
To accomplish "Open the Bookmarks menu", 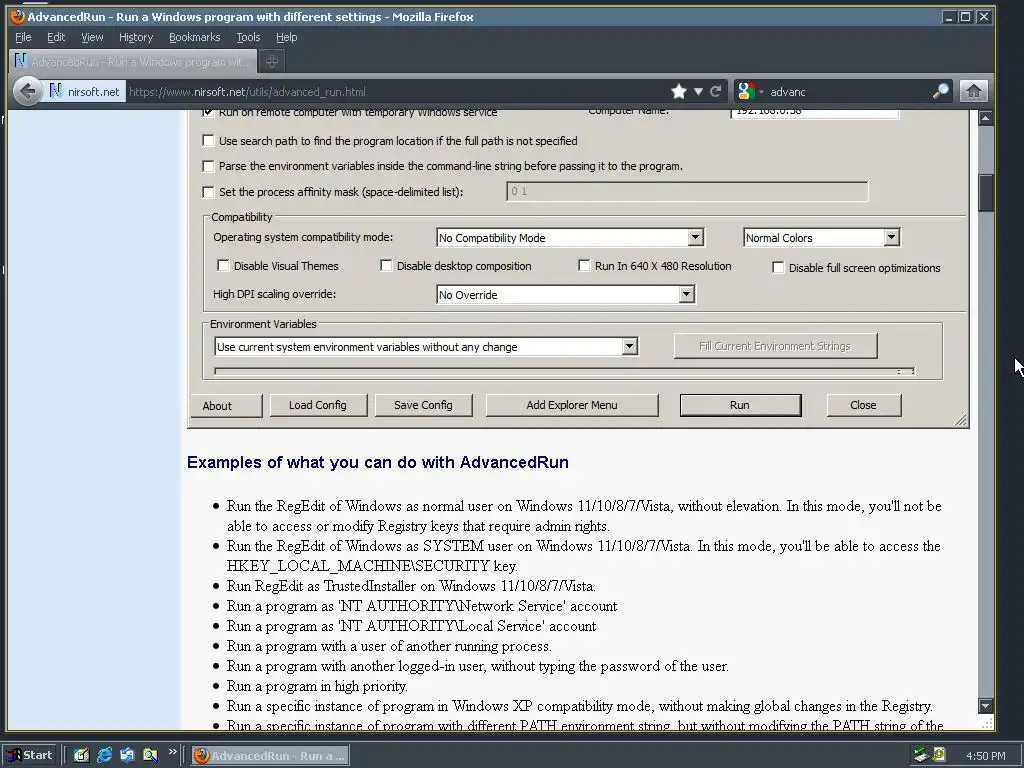I will click(195, 37).
